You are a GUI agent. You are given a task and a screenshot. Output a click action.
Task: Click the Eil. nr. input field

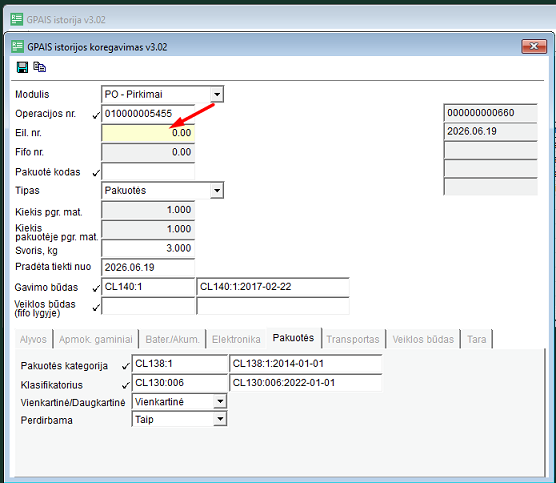coord(148,133)
